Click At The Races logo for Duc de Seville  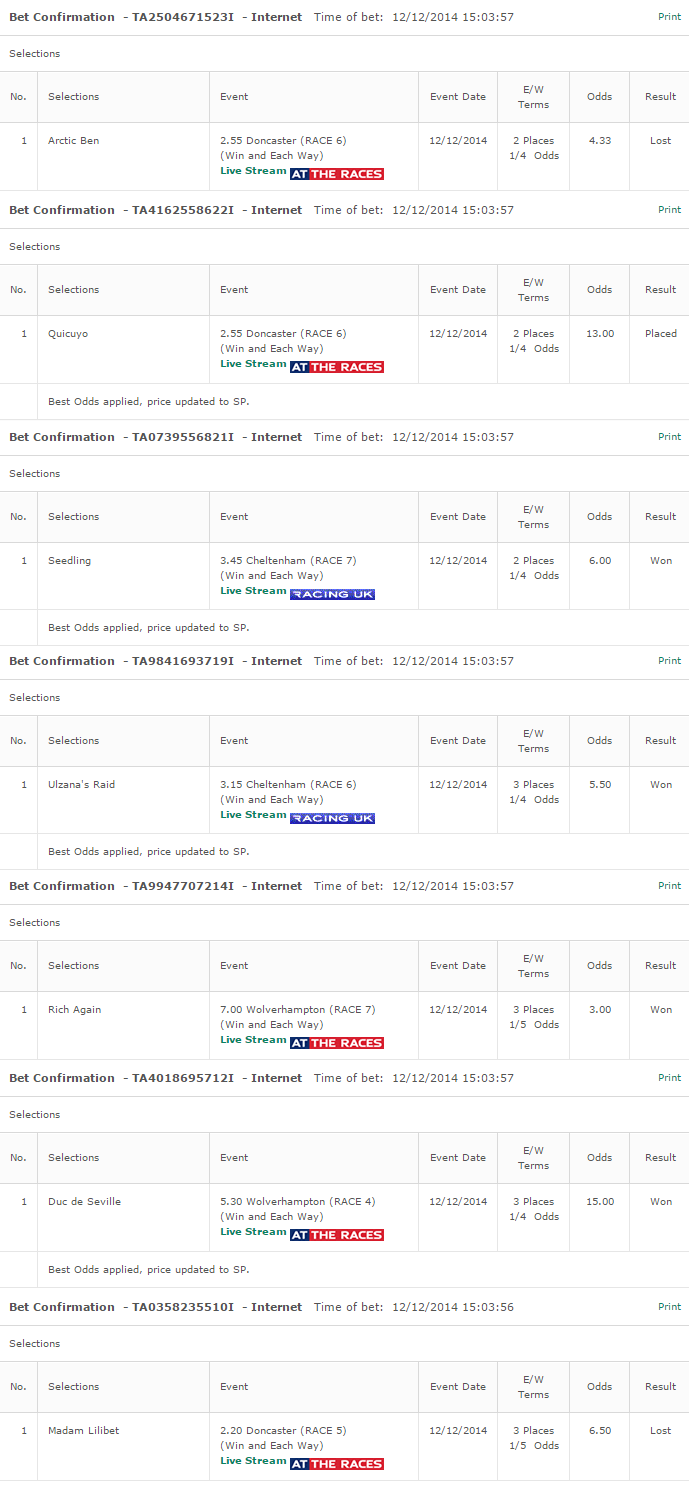(337, 1235)
